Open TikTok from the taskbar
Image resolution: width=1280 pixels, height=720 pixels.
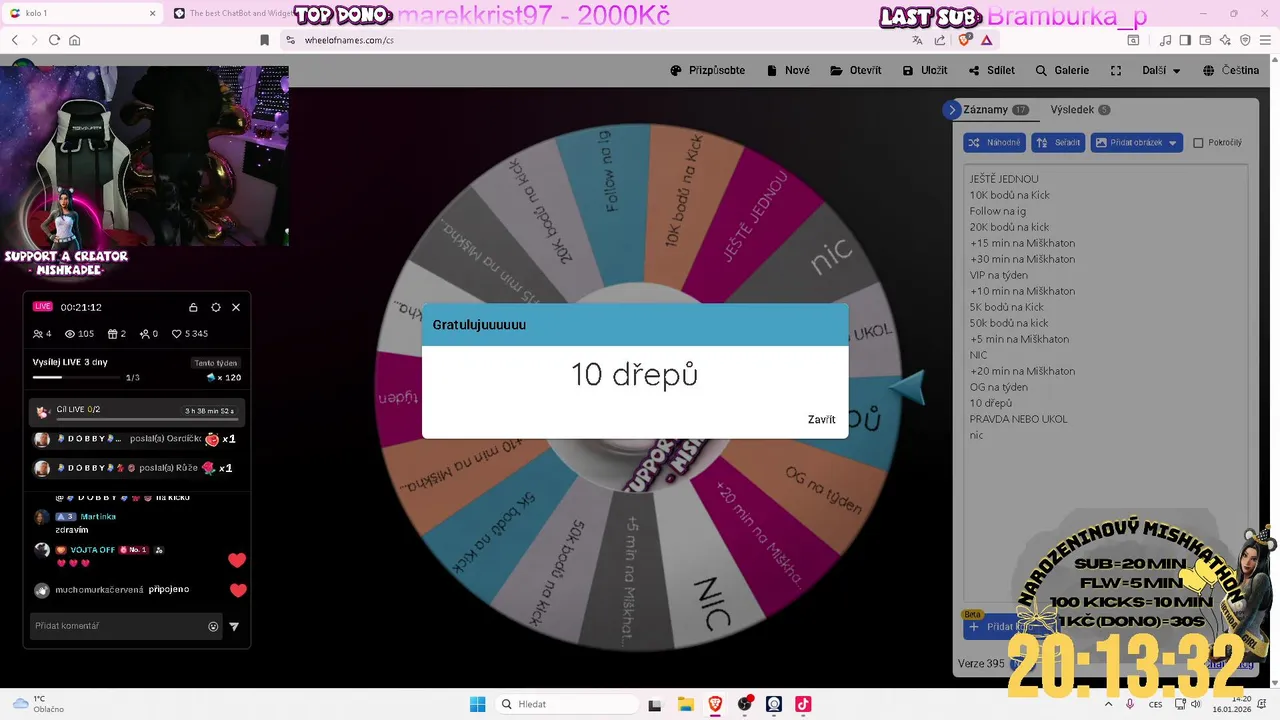click(803, 704)
